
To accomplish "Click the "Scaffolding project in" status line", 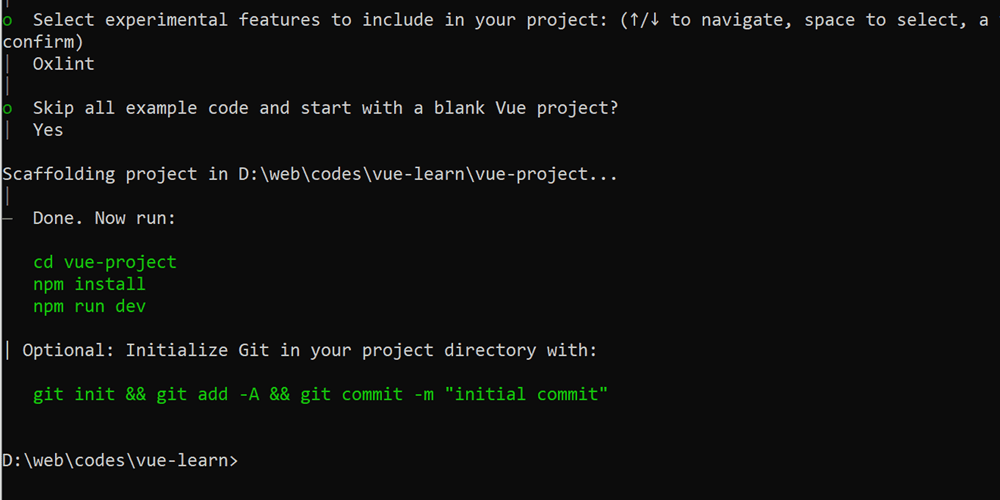I will pyautogui.click(x=115, y=174).
